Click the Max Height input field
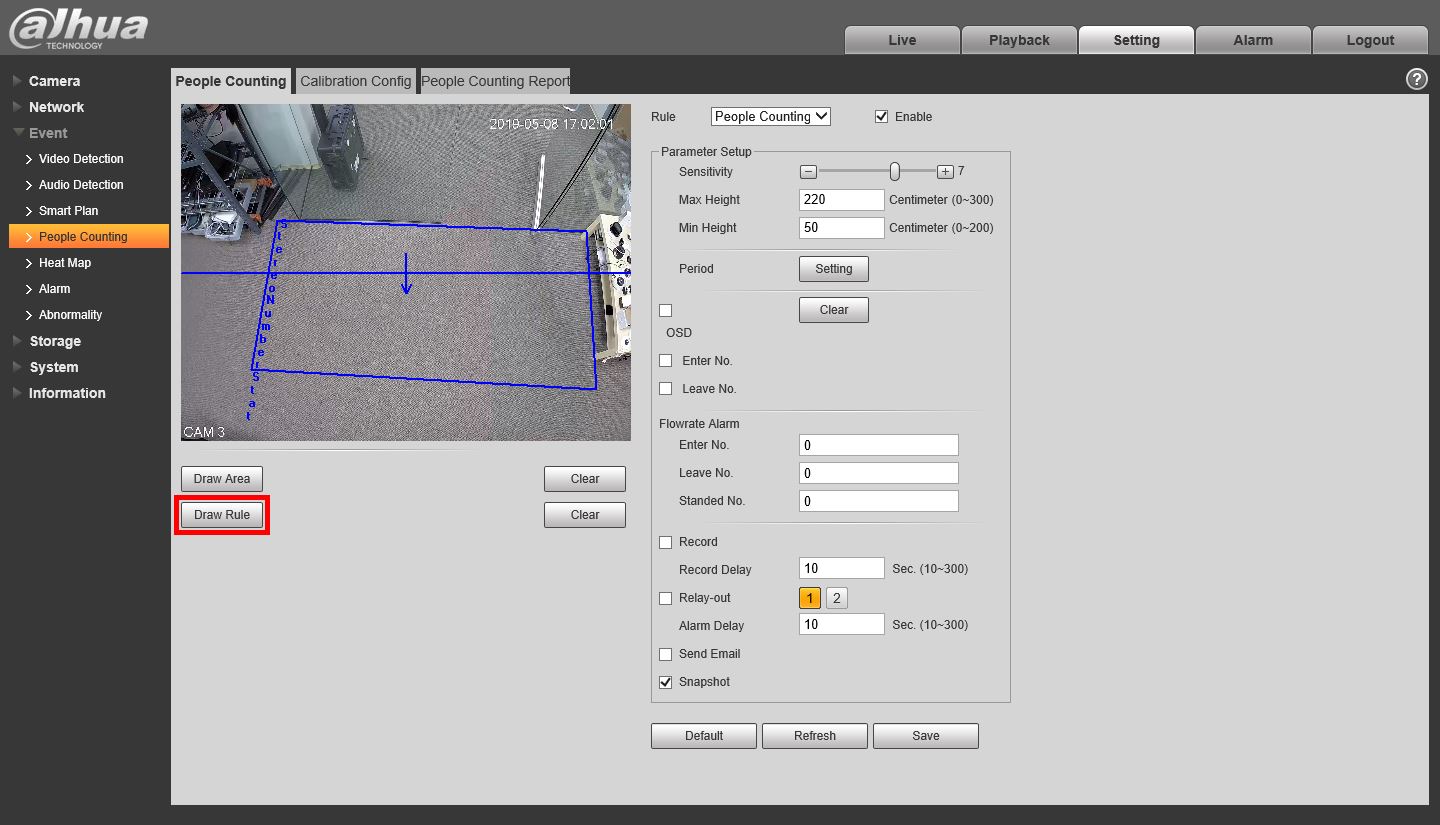Viewport: 1440px width, 825px height. 841,200
